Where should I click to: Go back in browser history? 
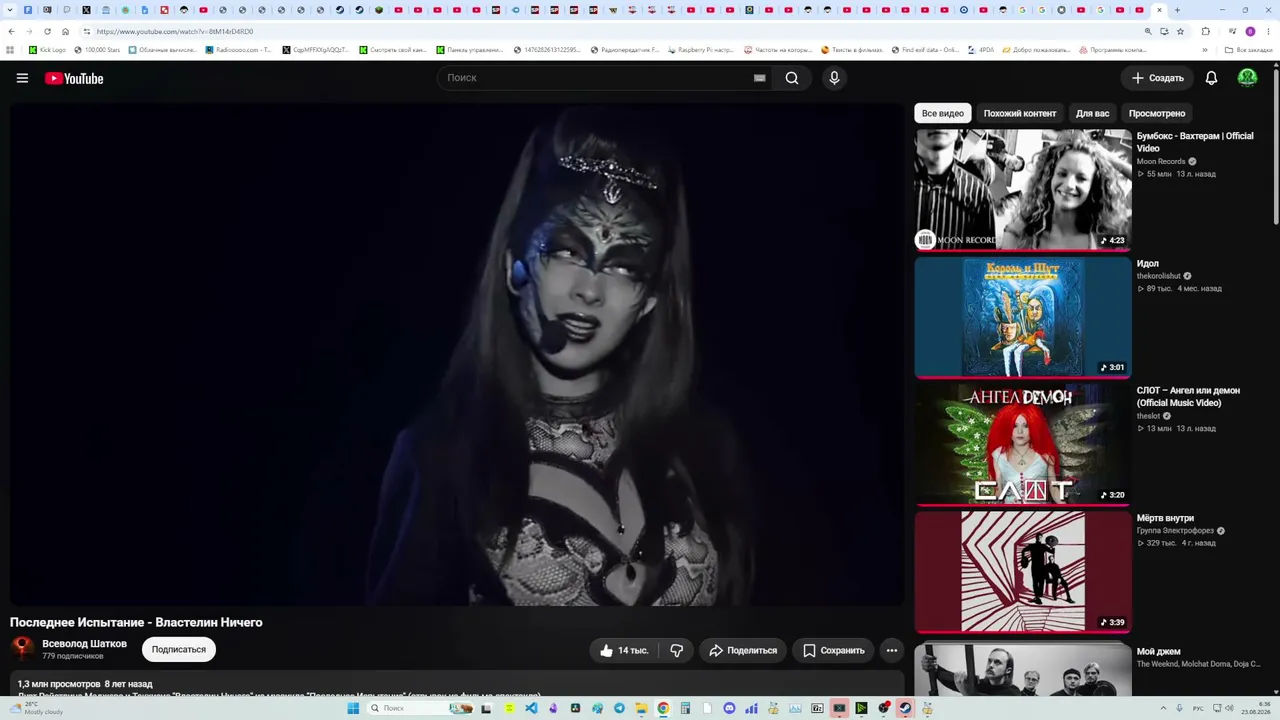(11, 31)
